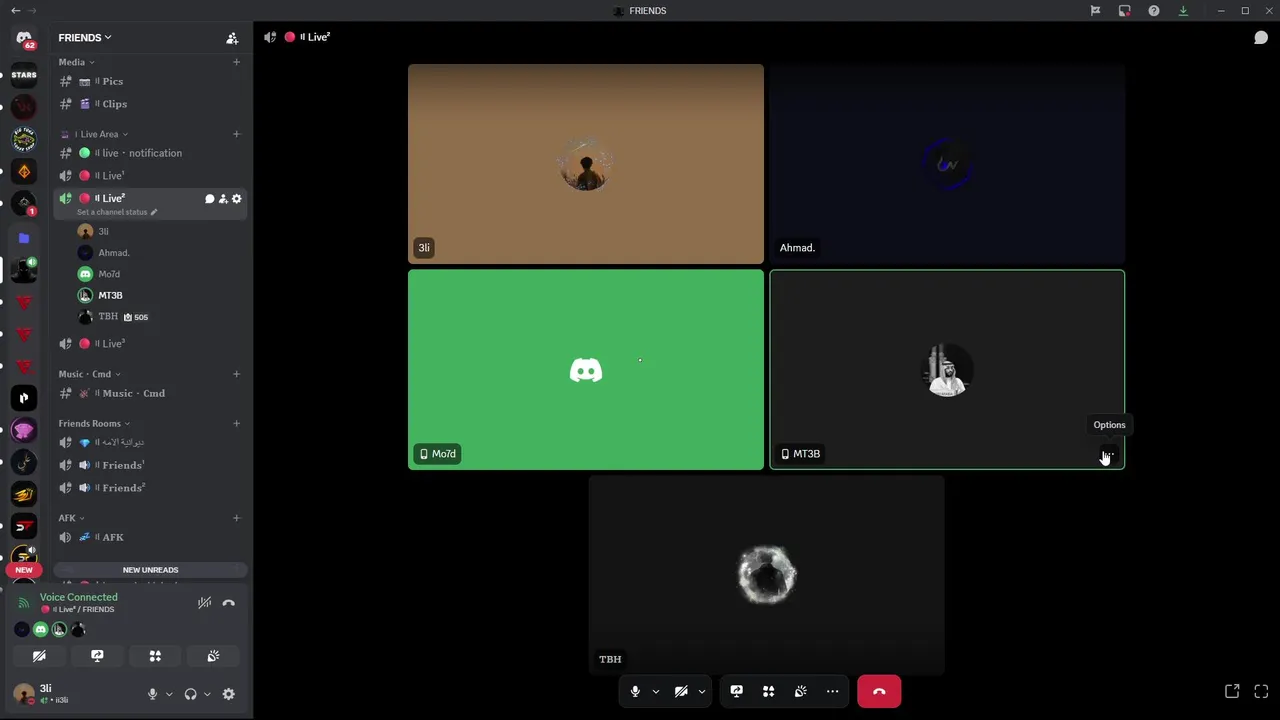This screenshot has width=1280, height=720.
Task: Open microphone input options arrow in call bar
Action: [x=656, y=691]
